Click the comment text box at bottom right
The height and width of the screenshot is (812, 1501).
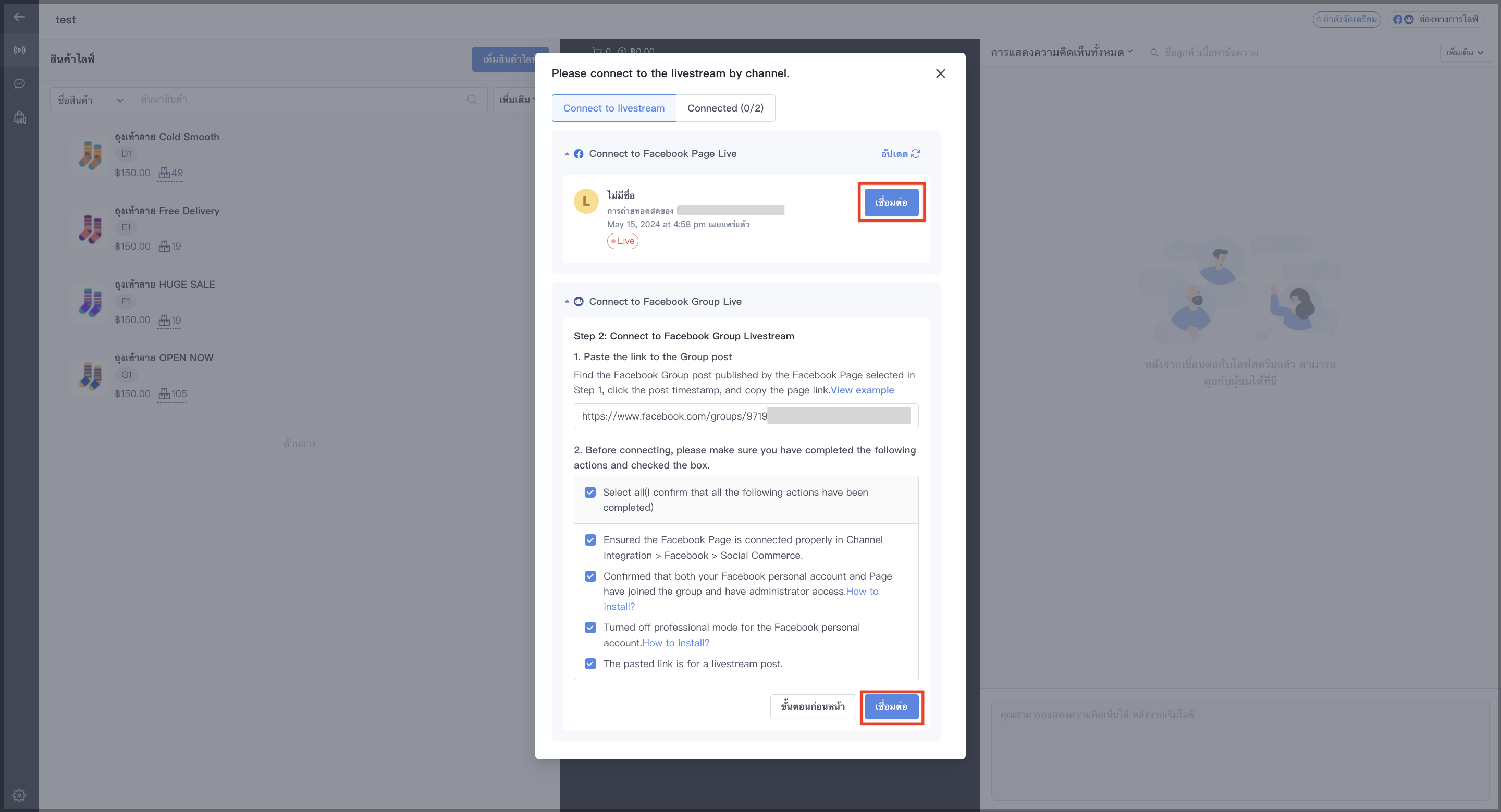1240,751
